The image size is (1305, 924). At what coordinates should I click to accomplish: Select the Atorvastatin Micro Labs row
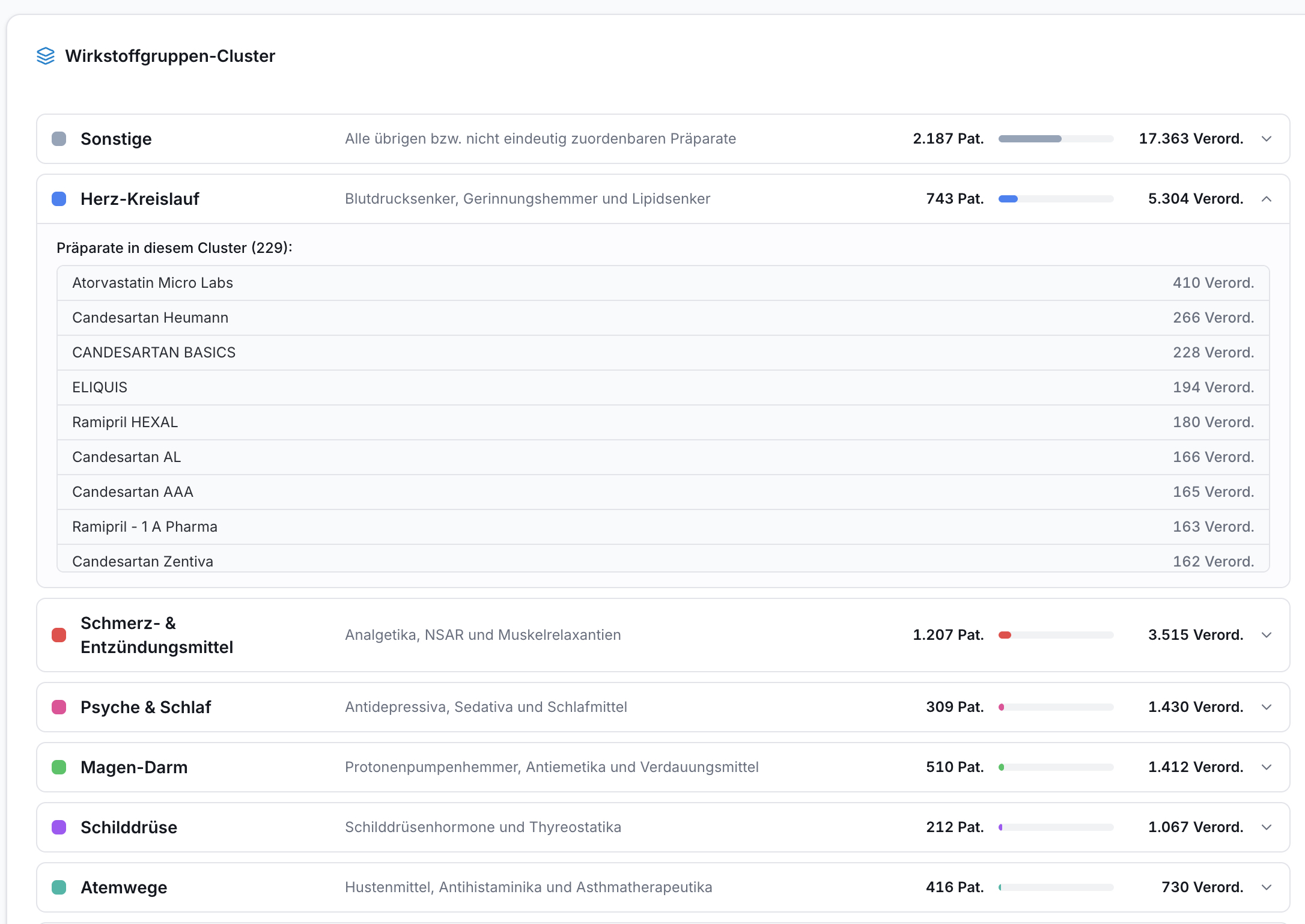[x=663, y=283]
